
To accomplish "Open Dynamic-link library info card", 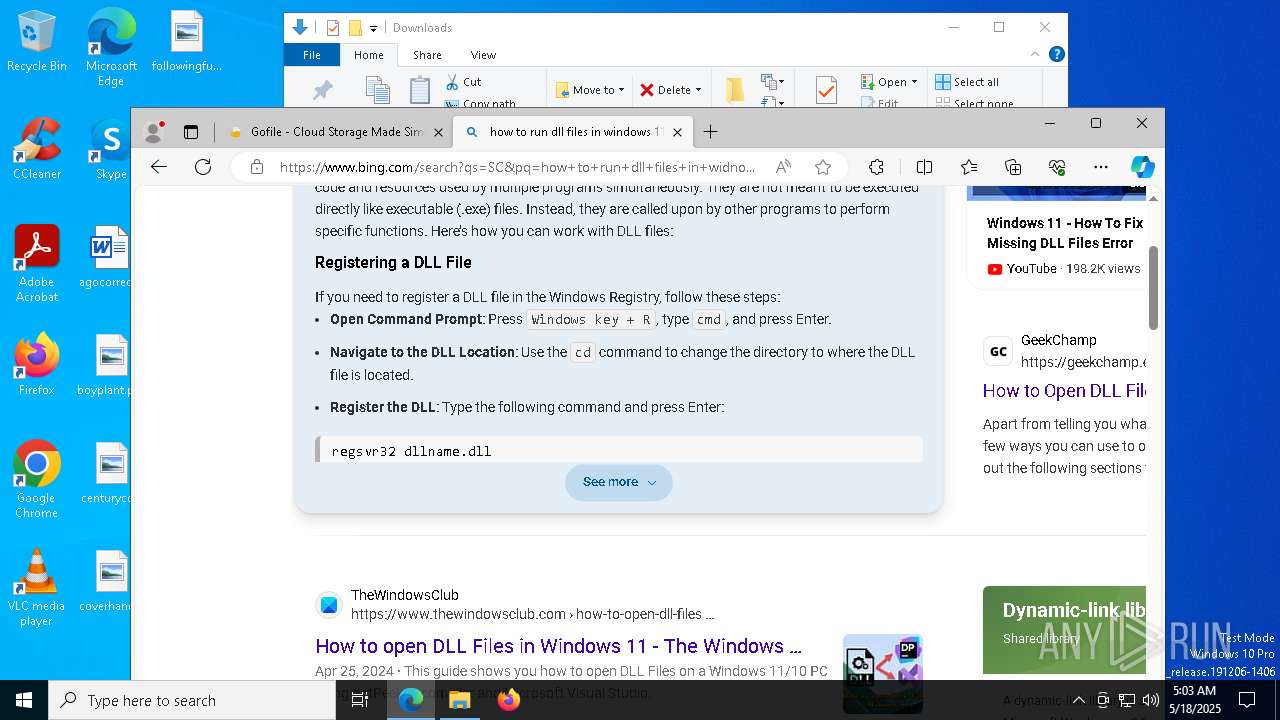I will 1064,630.
